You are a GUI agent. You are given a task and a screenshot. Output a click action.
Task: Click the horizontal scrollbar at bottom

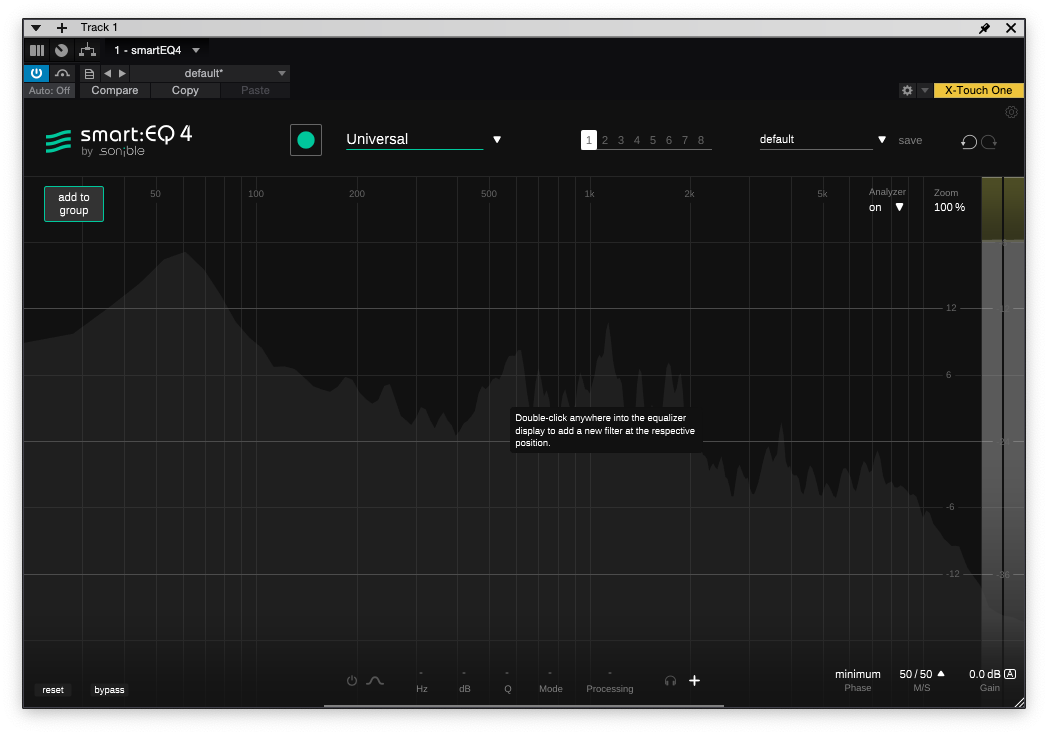coord(523,706)
